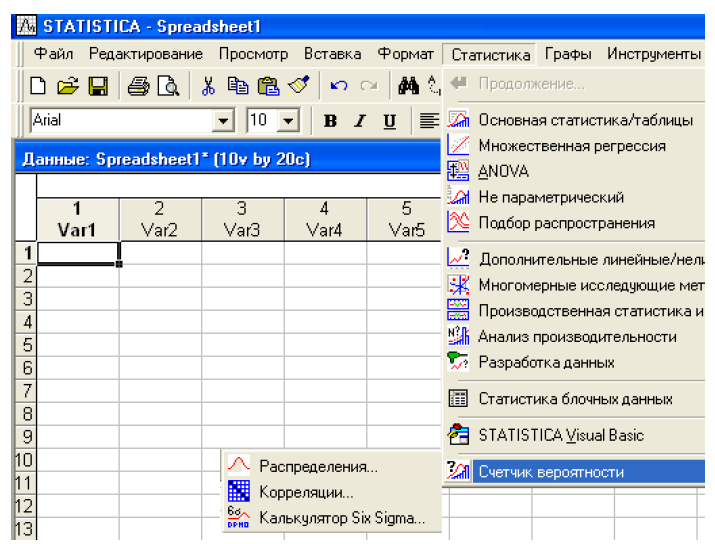Click the Разработка данных icon
This screenshot has width=715, height=544.
coord(458,362)
